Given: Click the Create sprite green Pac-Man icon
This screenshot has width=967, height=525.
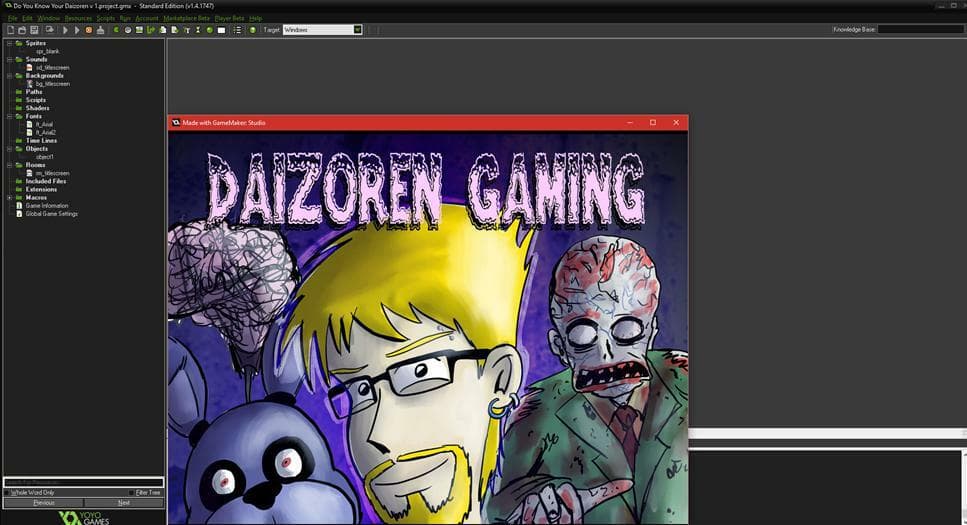Looking at the screenshot, I should pyautogui.click(x=117, y=30).
